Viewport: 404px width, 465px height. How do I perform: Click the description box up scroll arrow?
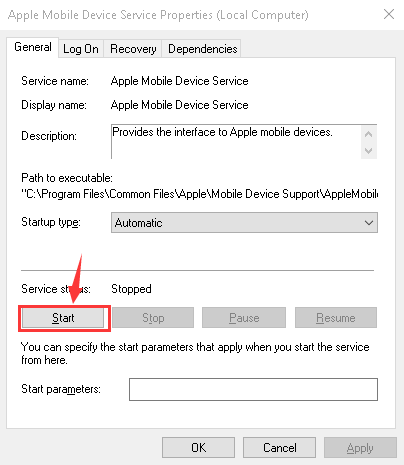click(368, 134)
